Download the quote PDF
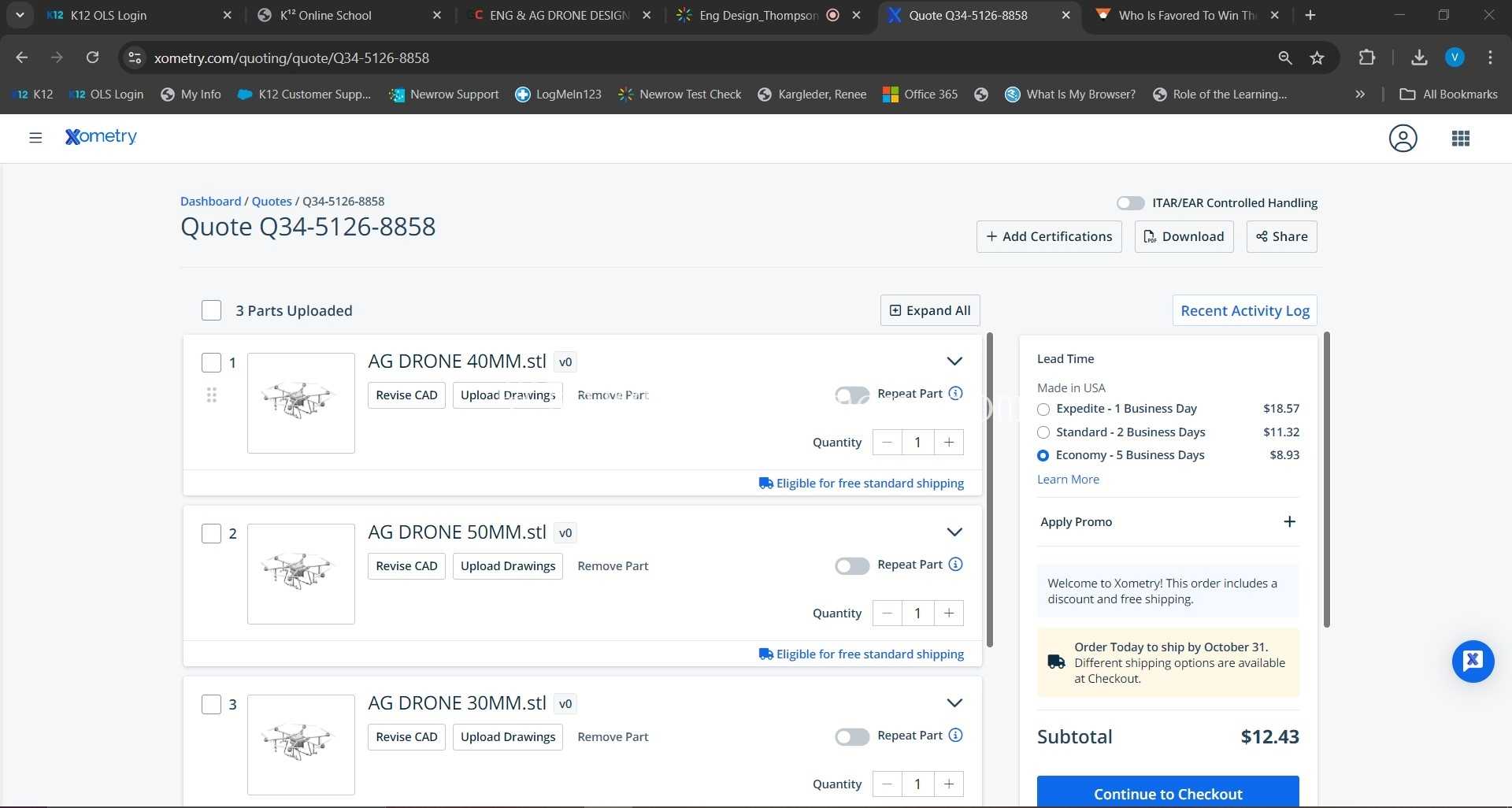This screenshot has width=1512, height=808. click(1184, 237)
